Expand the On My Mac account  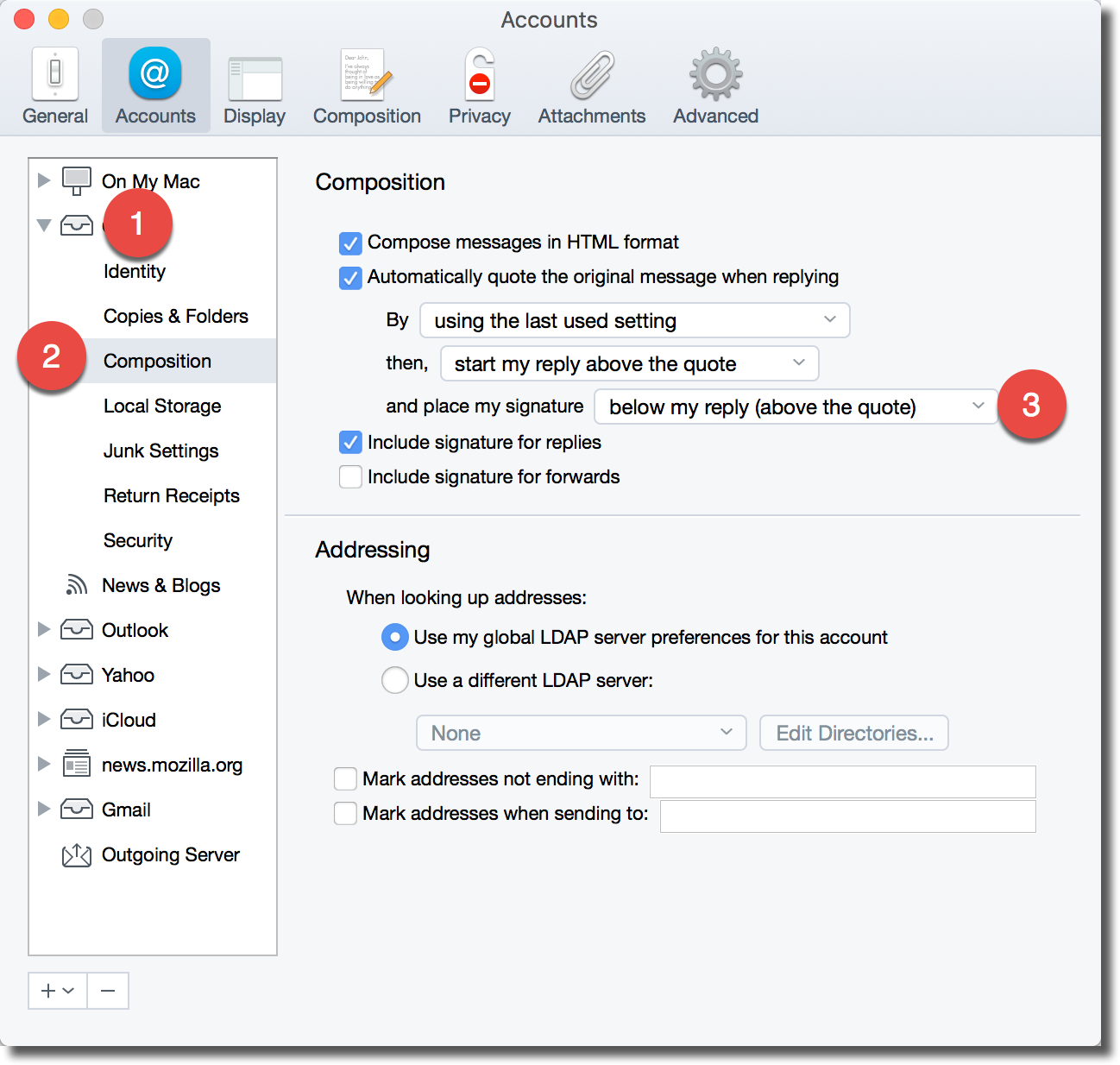tap(44, 180)
